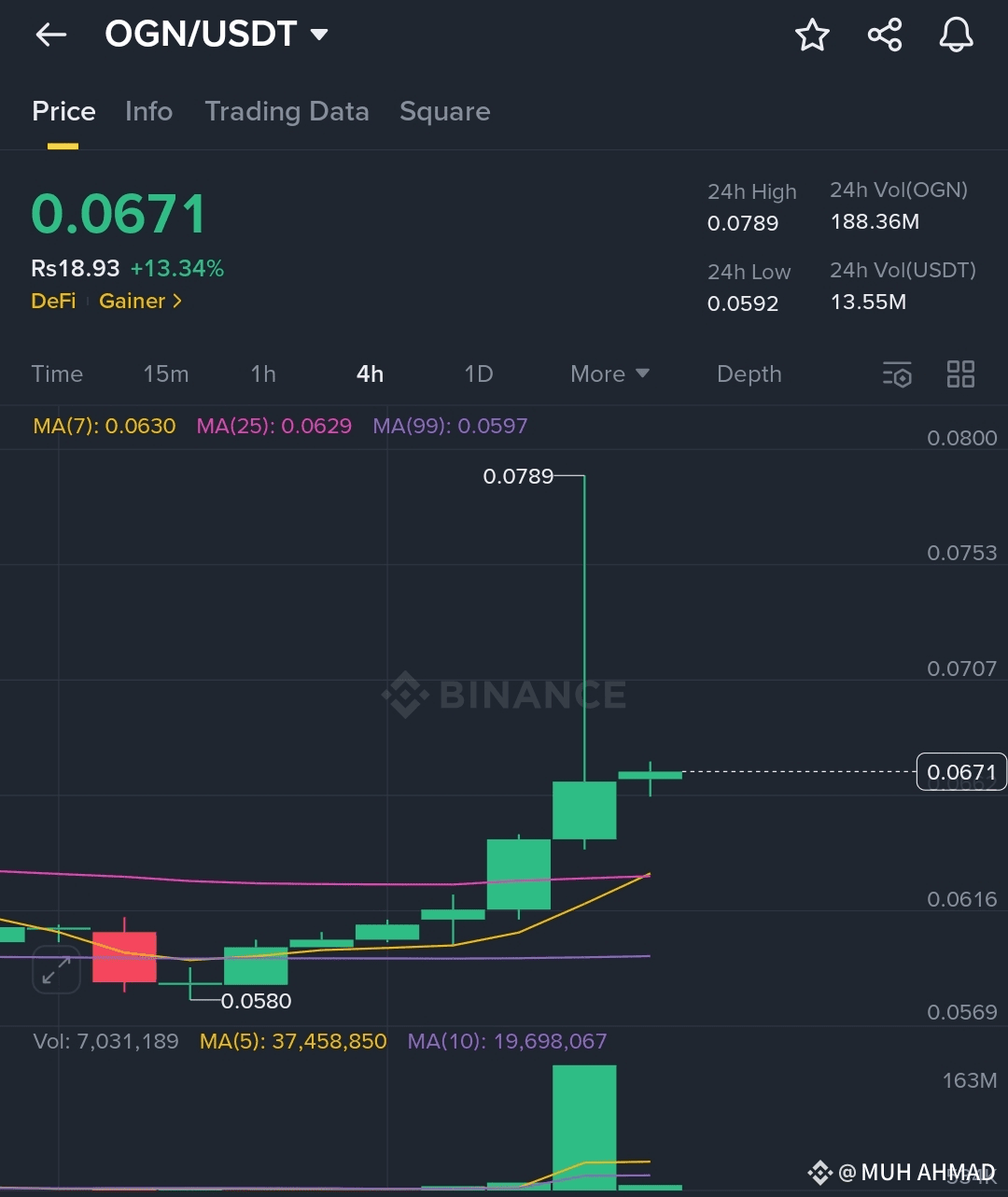
Task: Tap the 24h High value 0.0789
Action: coord(743,223)
